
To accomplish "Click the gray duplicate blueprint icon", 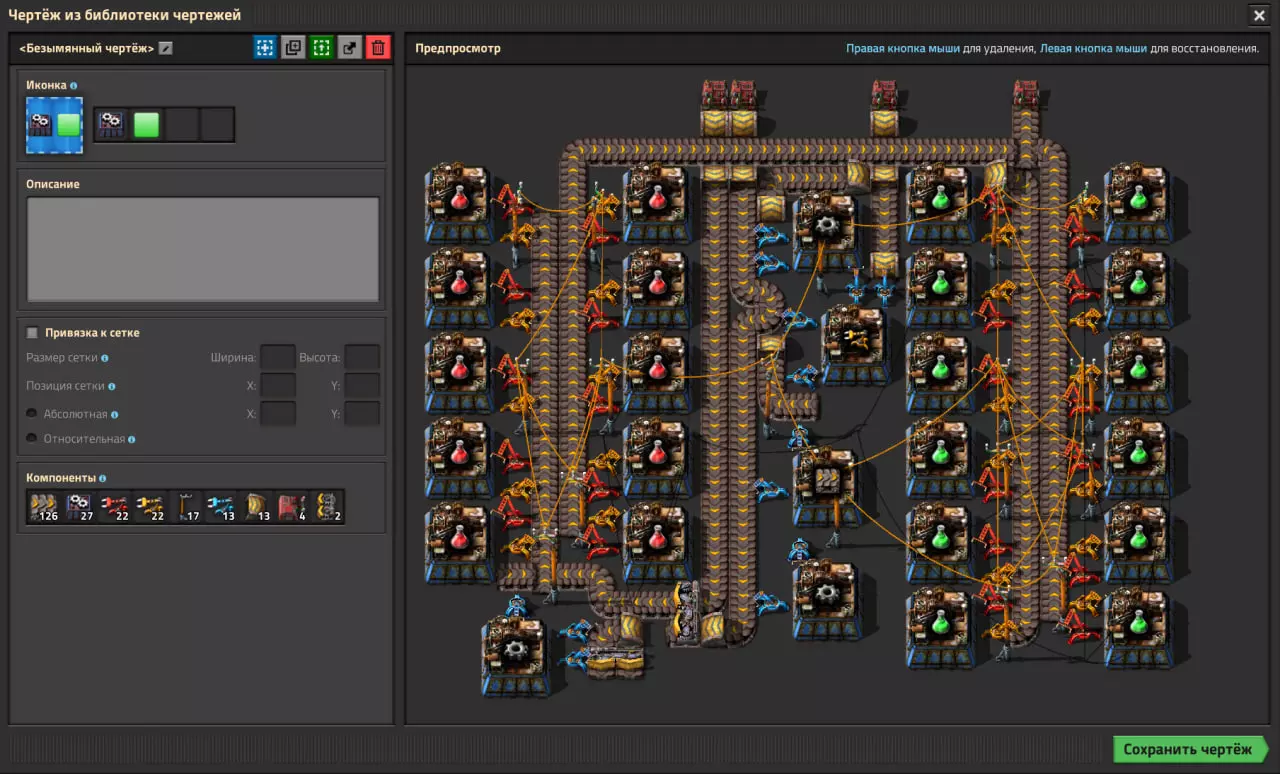I will pos(293,48).
